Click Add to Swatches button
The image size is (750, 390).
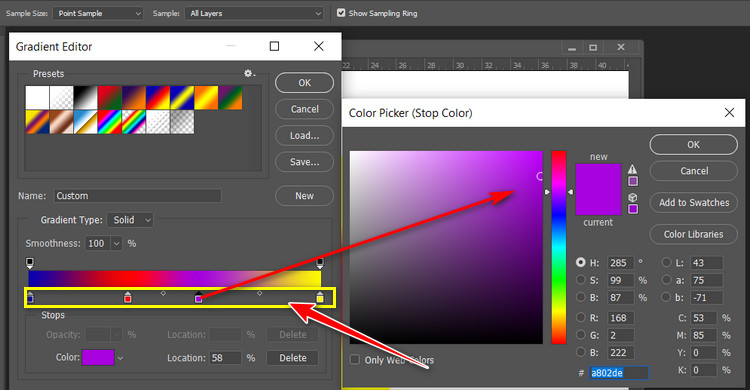tap(694, 202)
